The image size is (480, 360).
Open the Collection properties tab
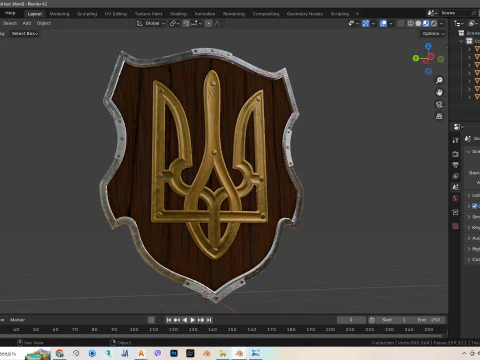[455, 212]
